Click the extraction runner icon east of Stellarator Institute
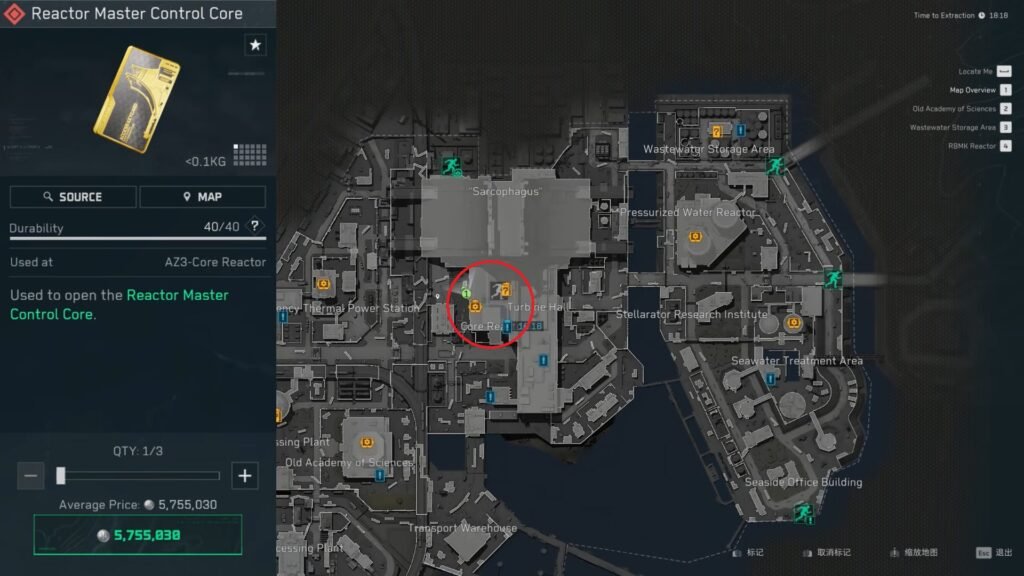Viewport: 1024px width, 576px height. (833, 279)
